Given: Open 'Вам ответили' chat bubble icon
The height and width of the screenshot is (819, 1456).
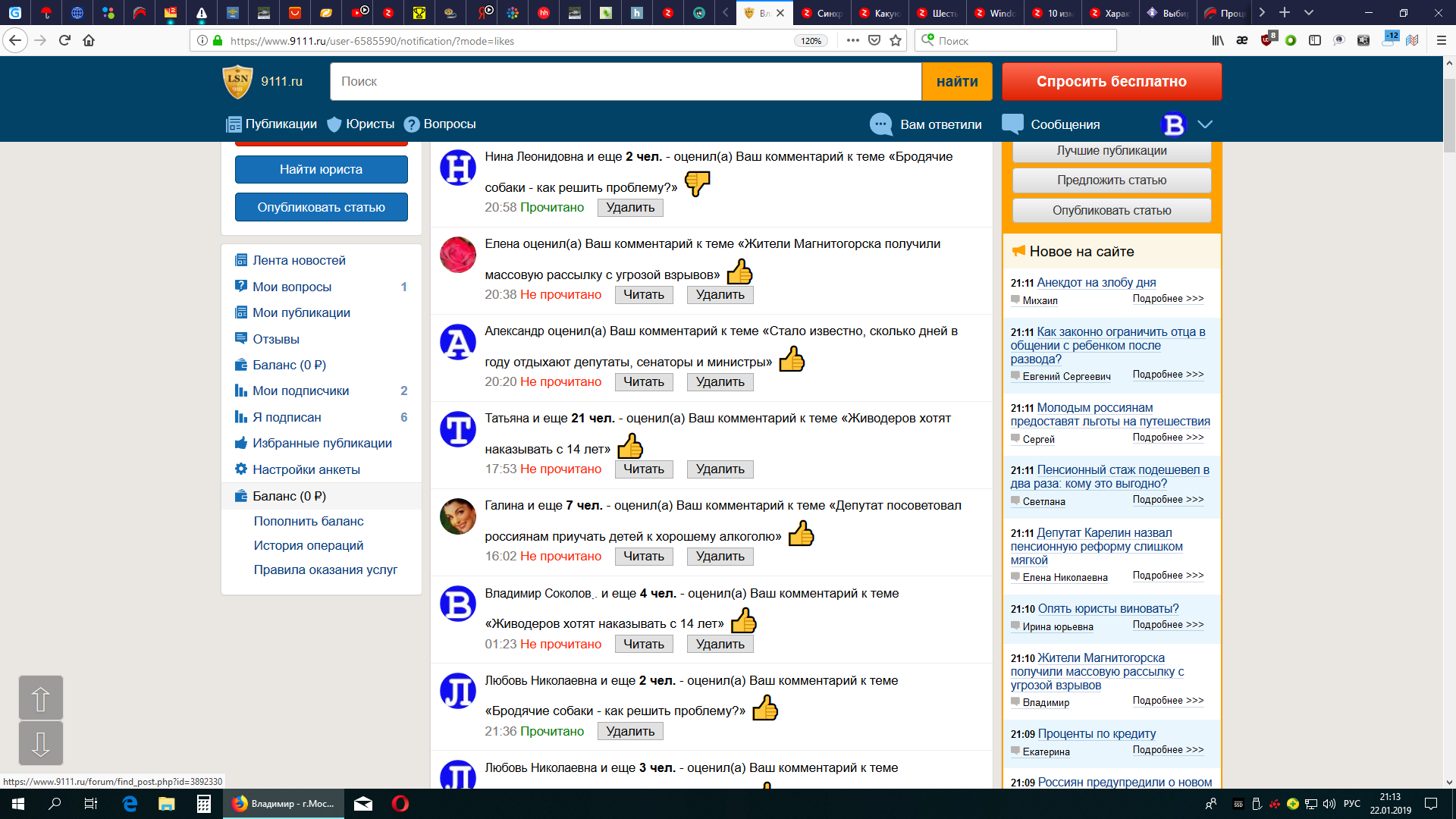Looking at the screenshot, I should tap(880, 124).
